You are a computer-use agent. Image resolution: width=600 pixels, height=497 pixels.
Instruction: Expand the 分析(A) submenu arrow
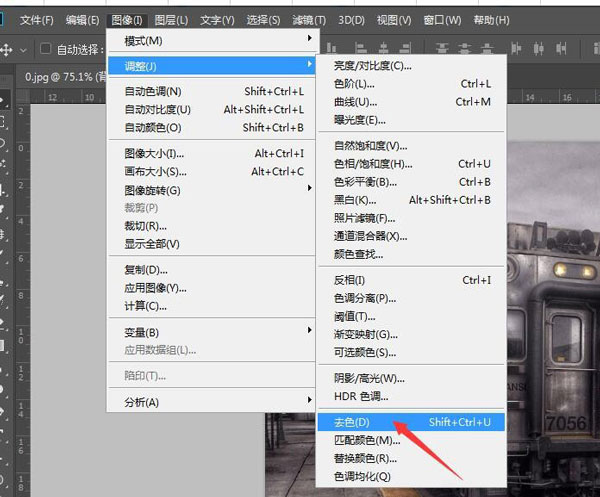click(x=309, y=400)
